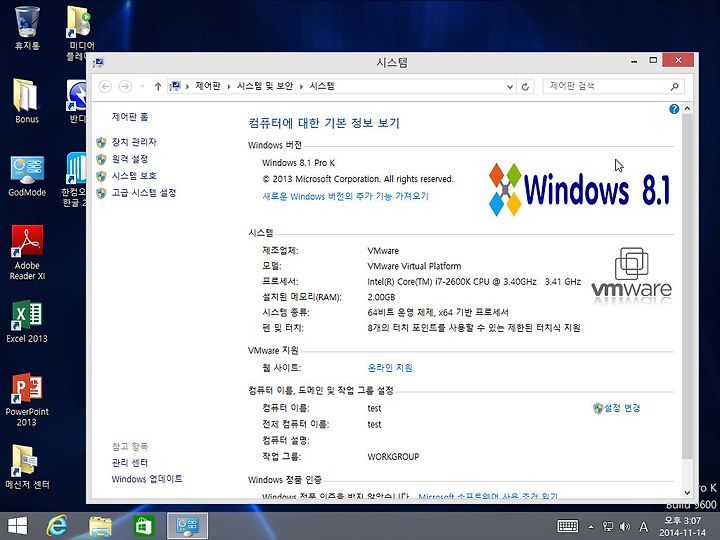Click the vertical scrollbar thumb
The height and width of the screenshot is (540, 720).
(x=687, y=287)
